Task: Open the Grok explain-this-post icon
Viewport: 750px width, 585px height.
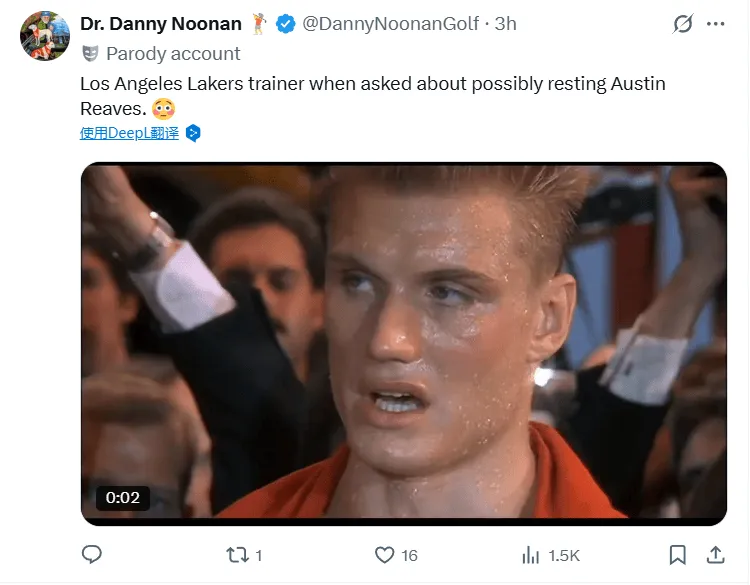Action: coord(683,24)
